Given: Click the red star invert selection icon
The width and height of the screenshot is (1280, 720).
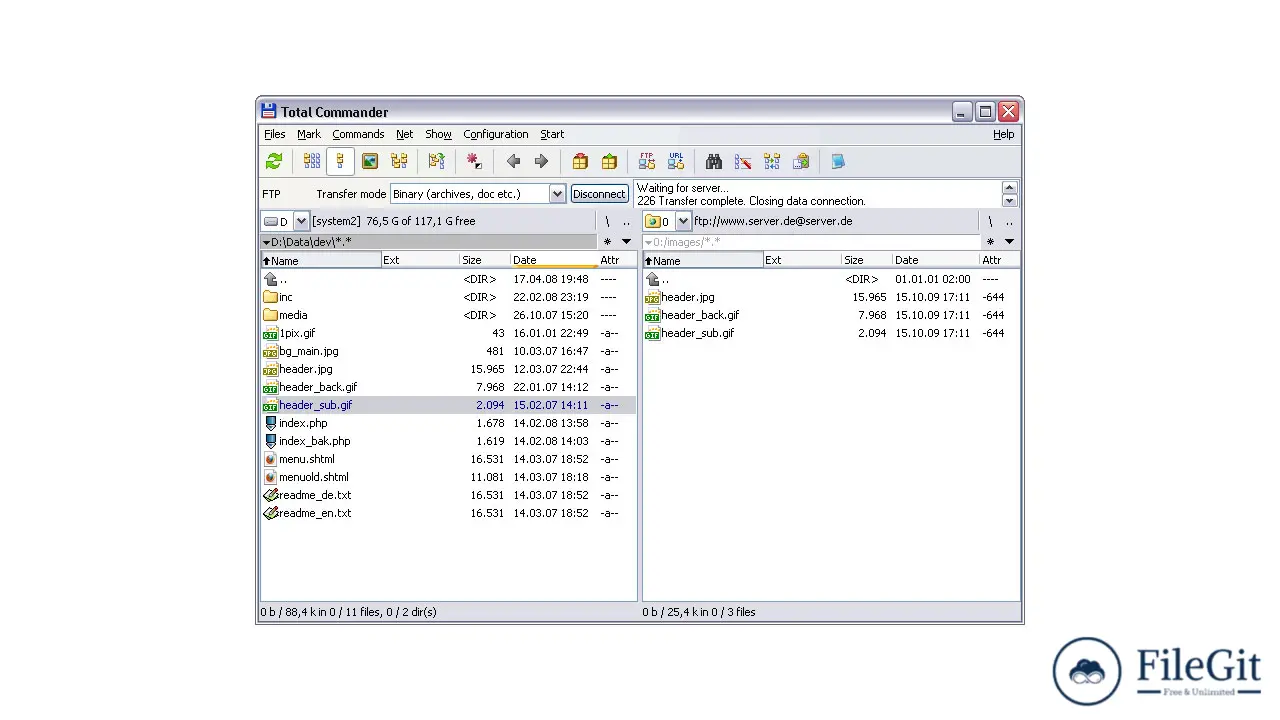Looking at the screenshot, I should (x=474, y=161).
